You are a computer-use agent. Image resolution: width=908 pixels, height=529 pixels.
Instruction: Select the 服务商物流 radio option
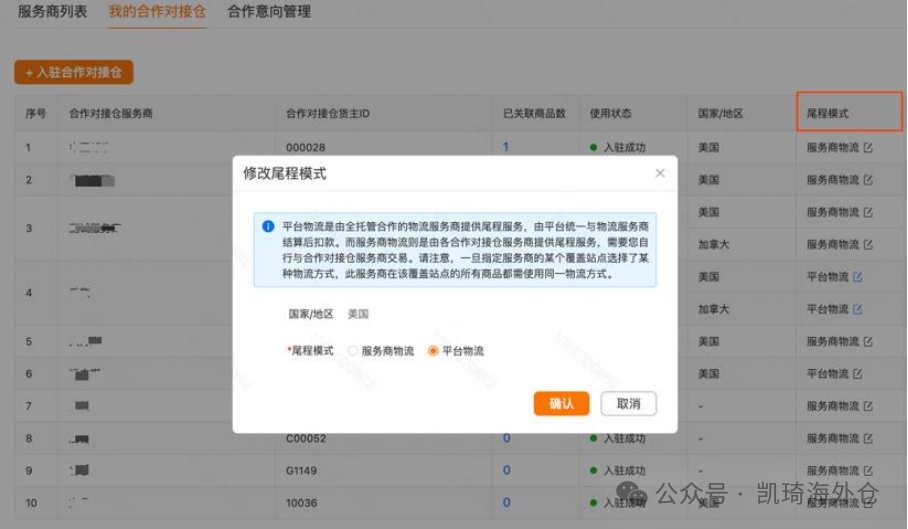point(352,351)
